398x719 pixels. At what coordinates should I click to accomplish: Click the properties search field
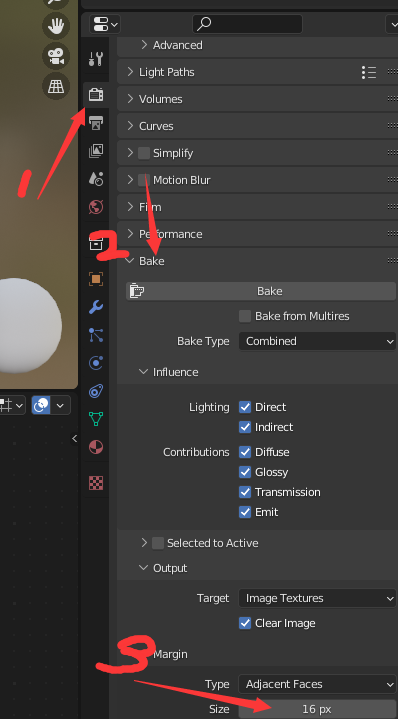[247, 24]
